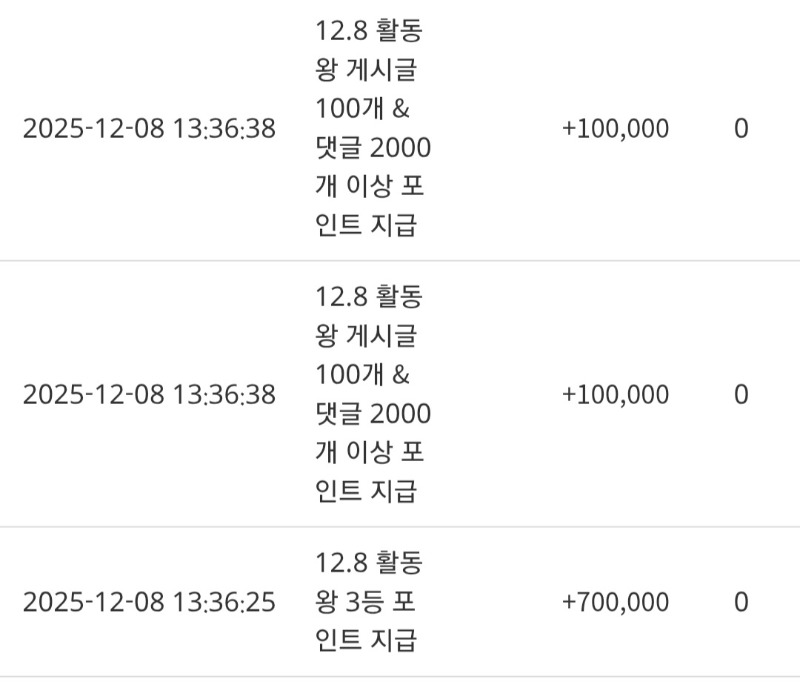Image resolution: width=800 pixels, height=688 pixels.
Task: Click the date 2025-12-08 in the top row
Action: pos(93,130)
